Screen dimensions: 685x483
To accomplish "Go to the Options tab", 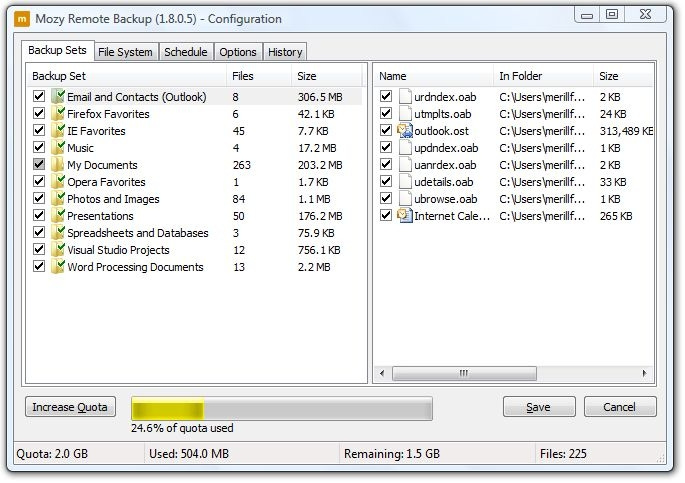I will pyautogui.click(x=238, y=52).
